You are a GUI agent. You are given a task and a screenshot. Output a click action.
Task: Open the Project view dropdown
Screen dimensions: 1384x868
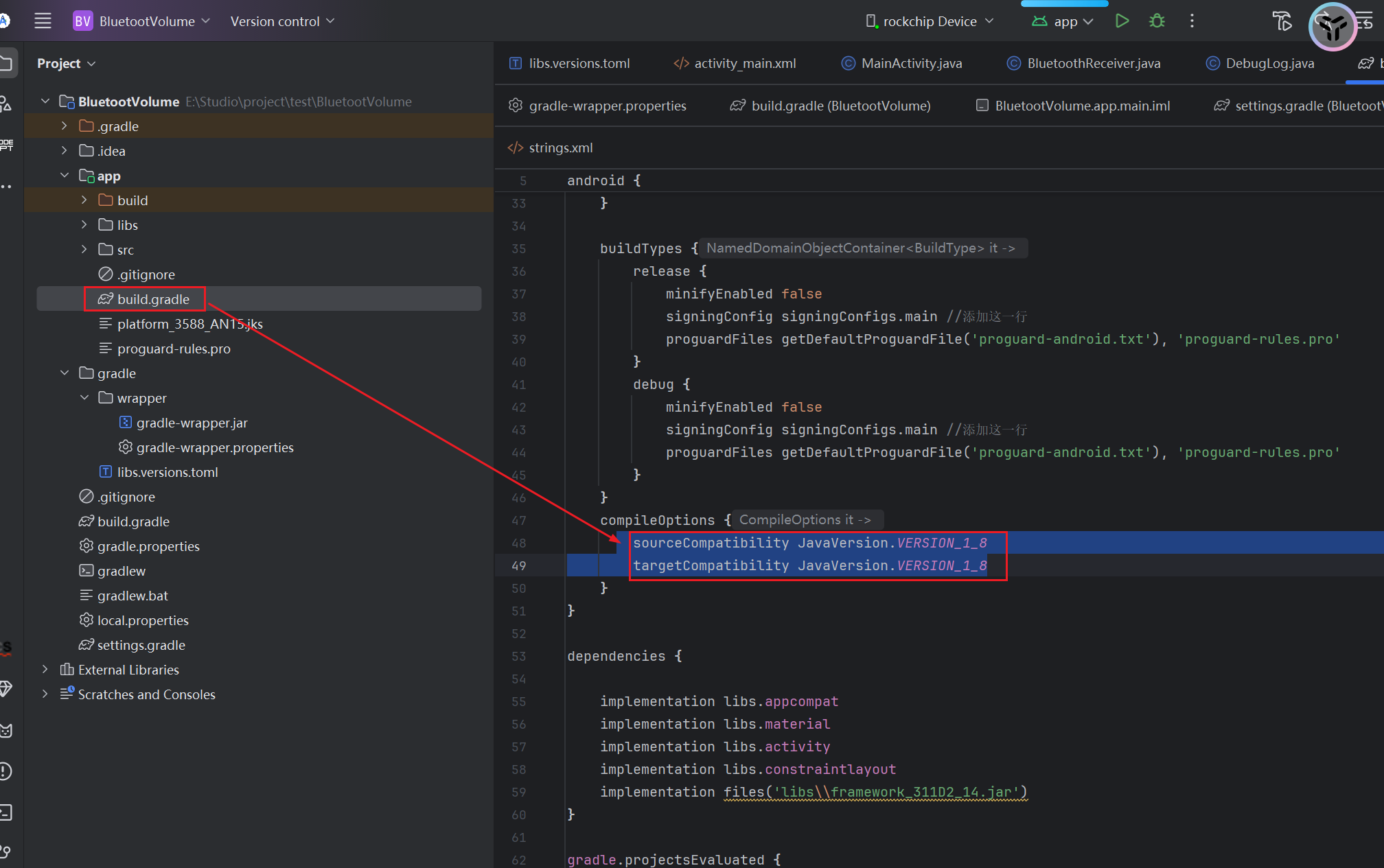66,63
